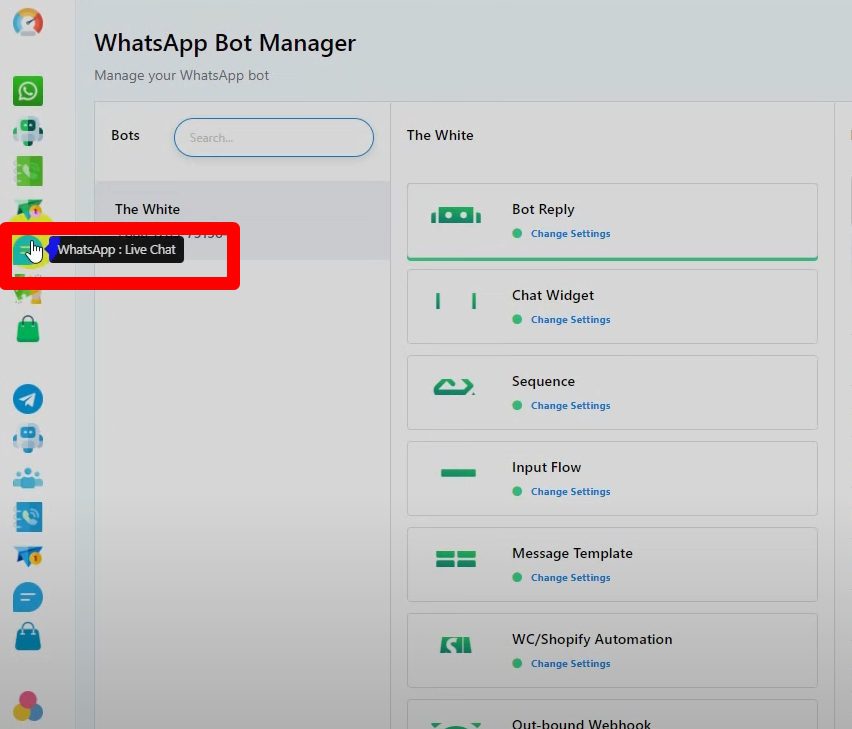This screenshot has width=852, height=729.
Task: Click the Bots search field
Action: point(273,138)
